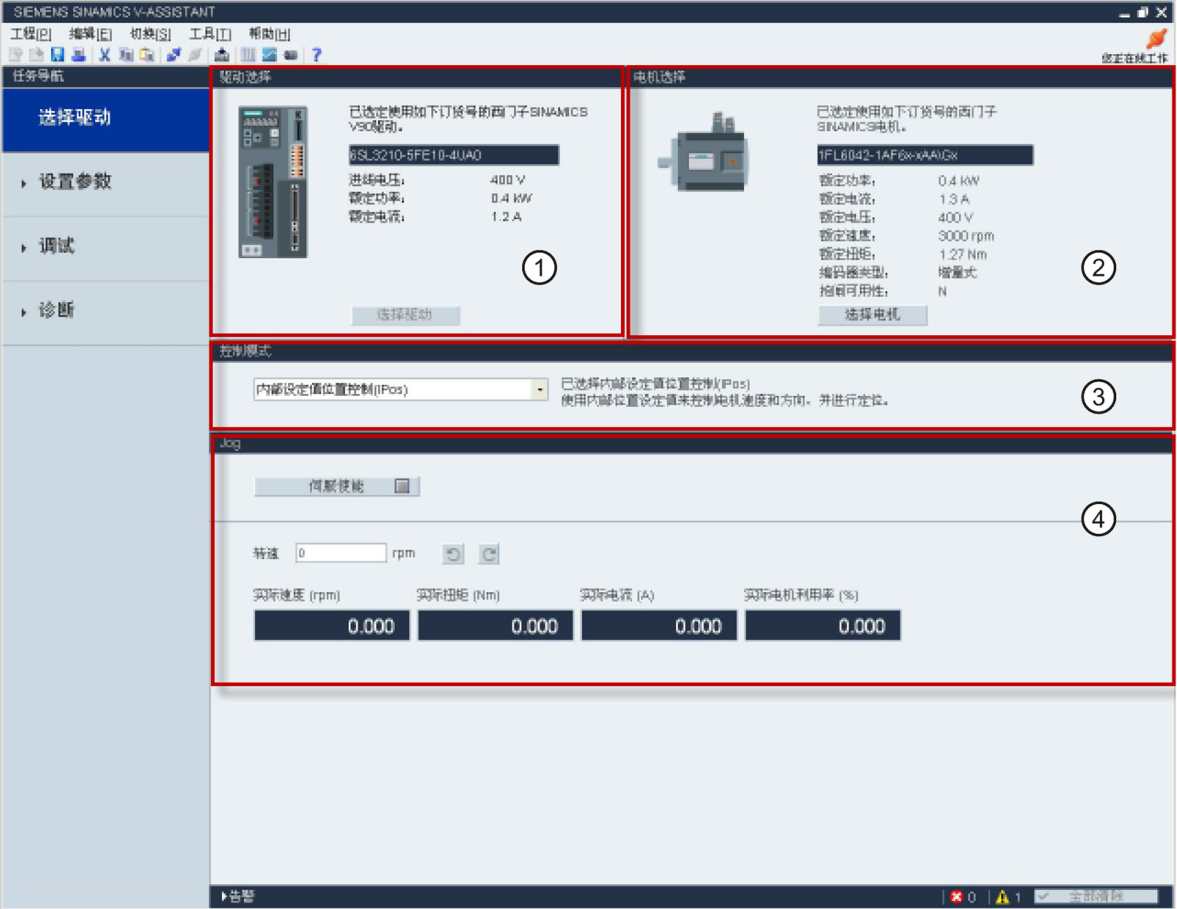Click the Copy toolbar icon
The image size is (1177, 909).
(x=125, y=55)
